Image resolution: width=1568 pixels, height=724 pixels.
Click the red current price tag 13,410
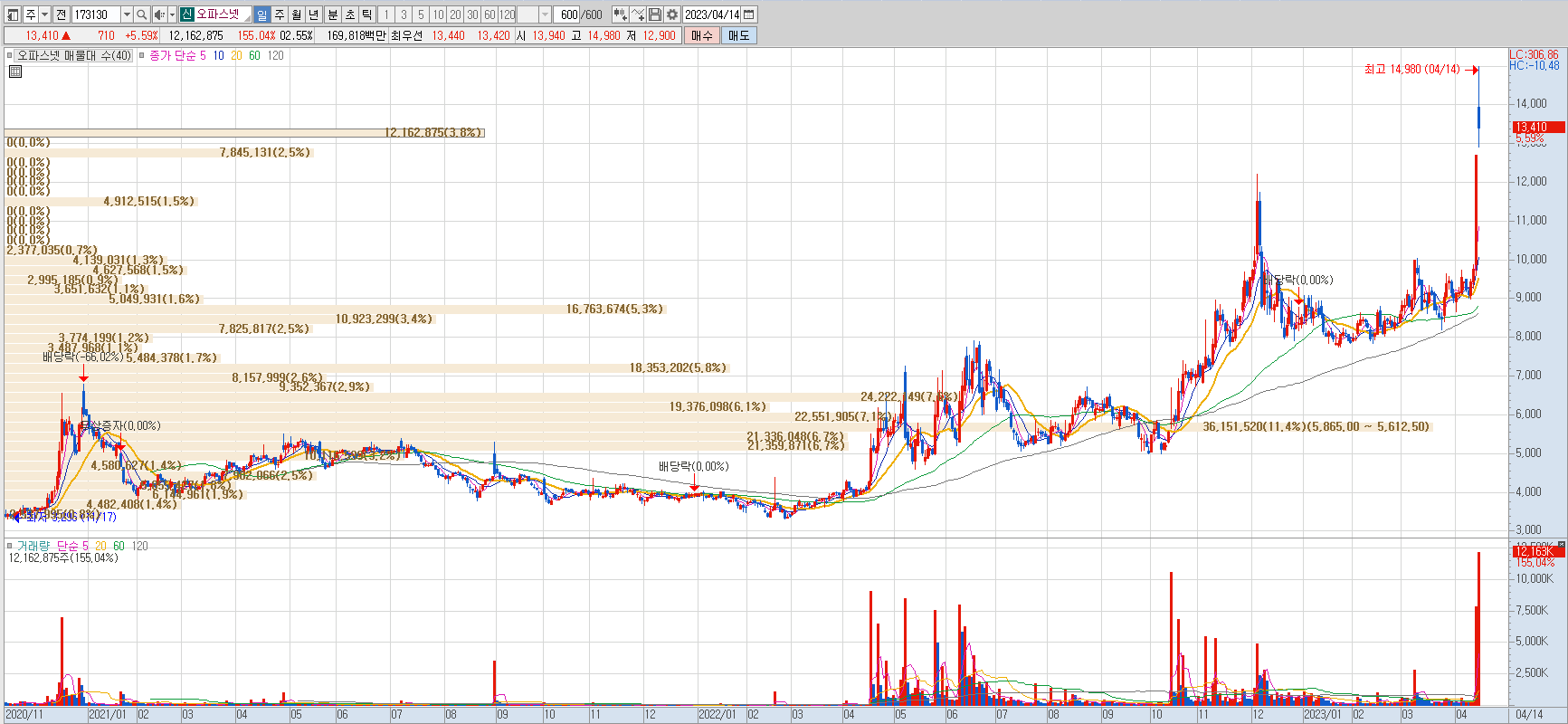point(1538,128)
